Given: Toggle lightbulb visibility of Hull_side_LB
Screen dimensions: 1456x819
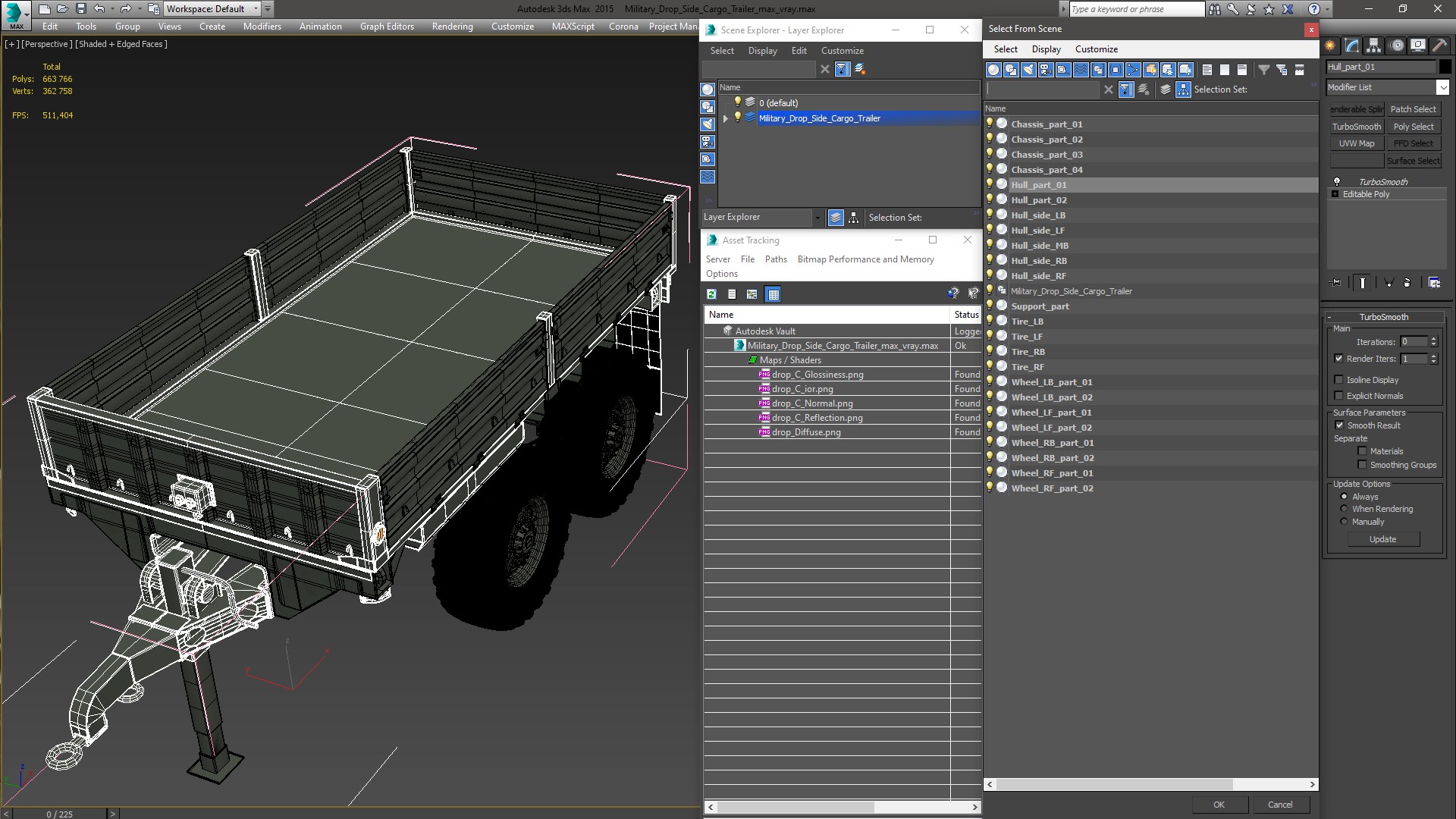Looking at the screenshot, I should (x=990, y=214).
